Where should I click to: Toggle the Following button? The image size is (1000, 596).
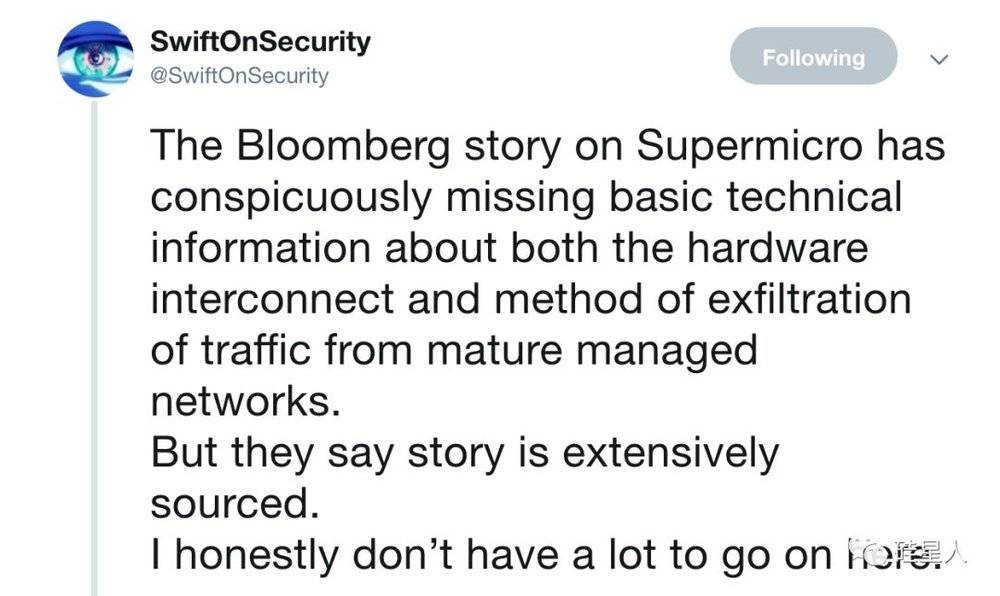[x=813, y=57]
